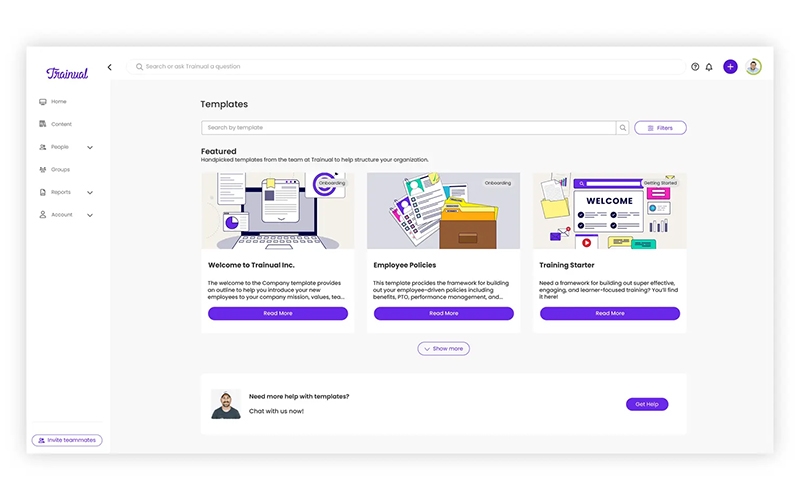Viewport: 800px width, 500px height.
Task: Collapse the sidebar with back chevron
Action: [x=110, y=67]
